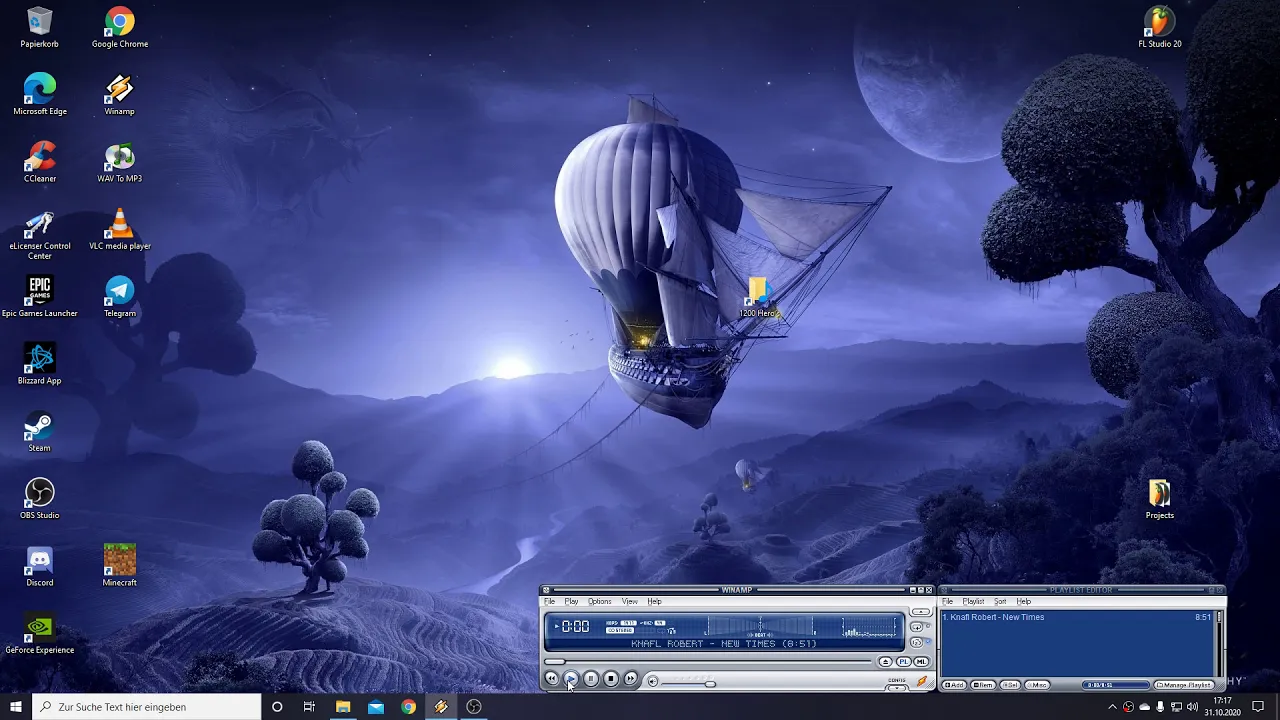Image resolution: width=1280 pixels, height=720 pixels.
Task: Stop playback with the Winamp Stop button
Action: (611, 678)
